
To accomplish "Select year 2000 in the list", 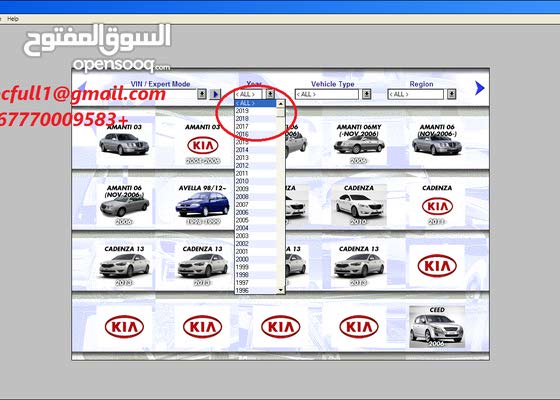I will pos(255,259).
